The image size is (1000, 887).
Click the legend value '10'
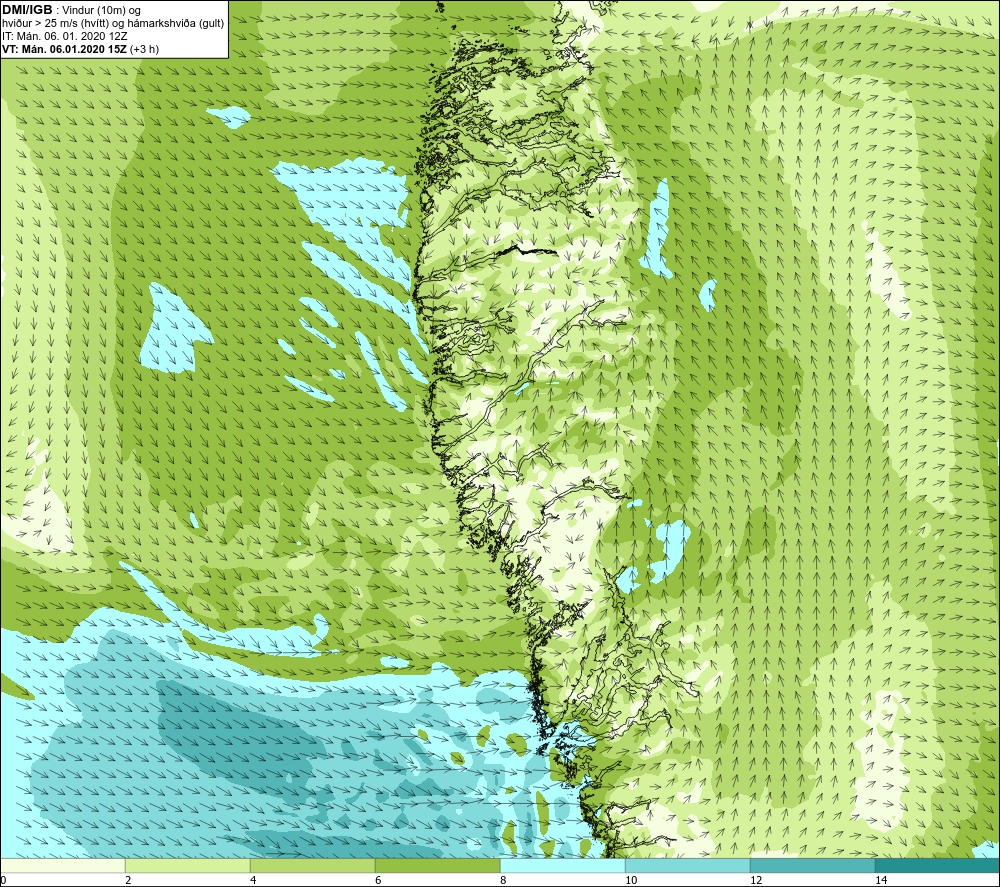[631, 880]
